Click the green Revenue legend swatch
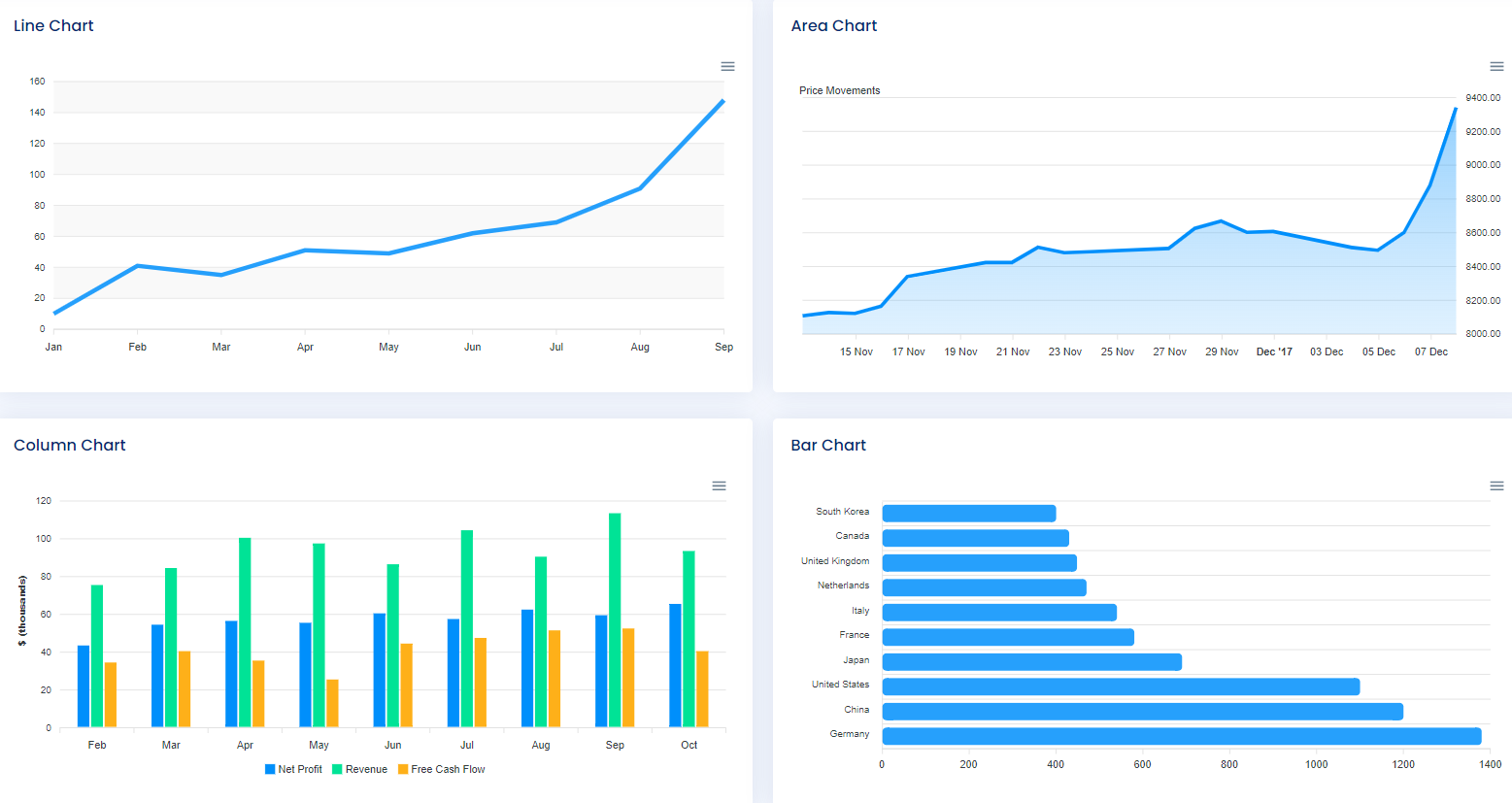Screen dimensions: 1512x803 (x=337, y=769)
